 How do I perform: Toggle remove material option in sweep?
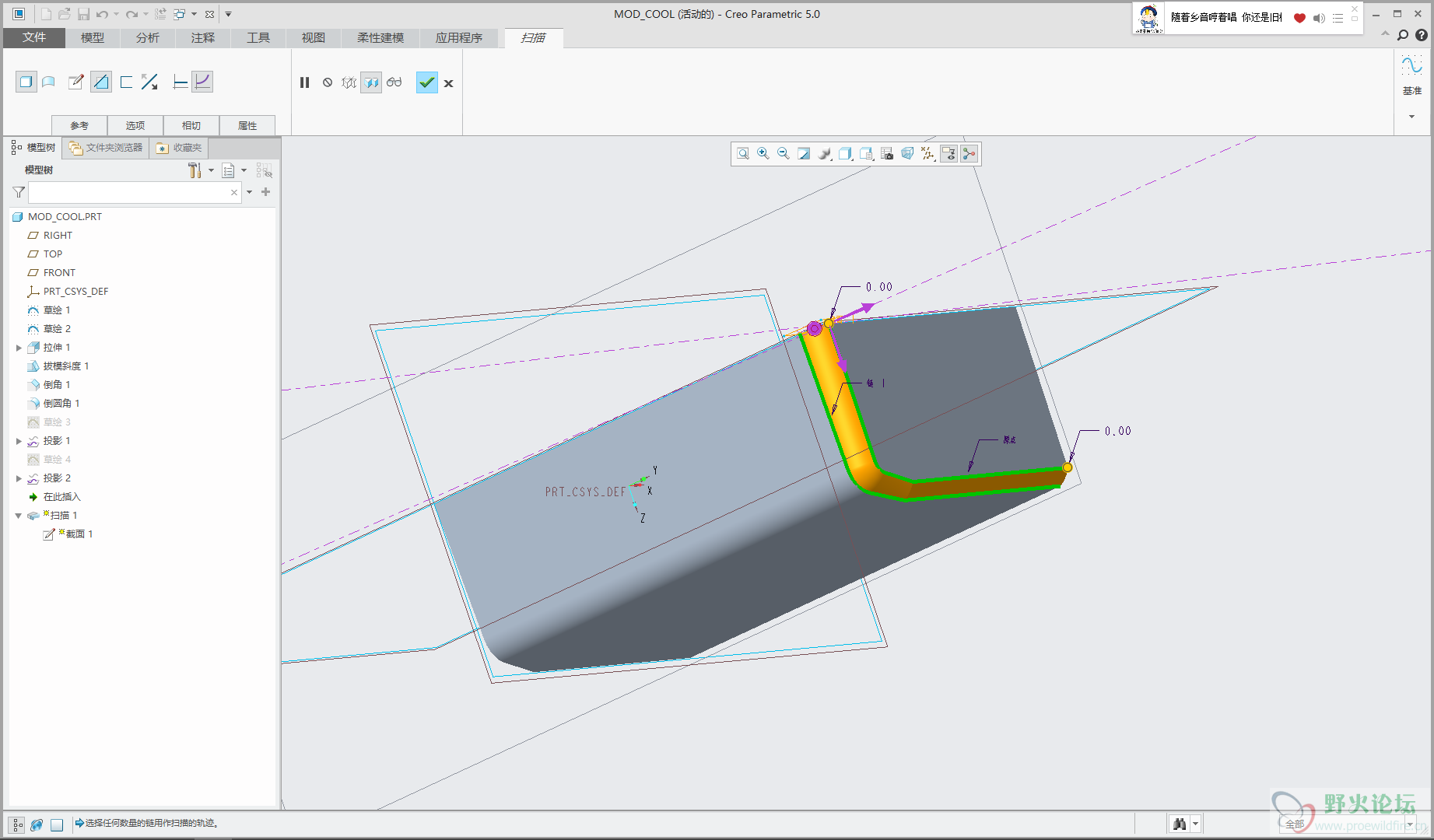click(x=101, y=82)
